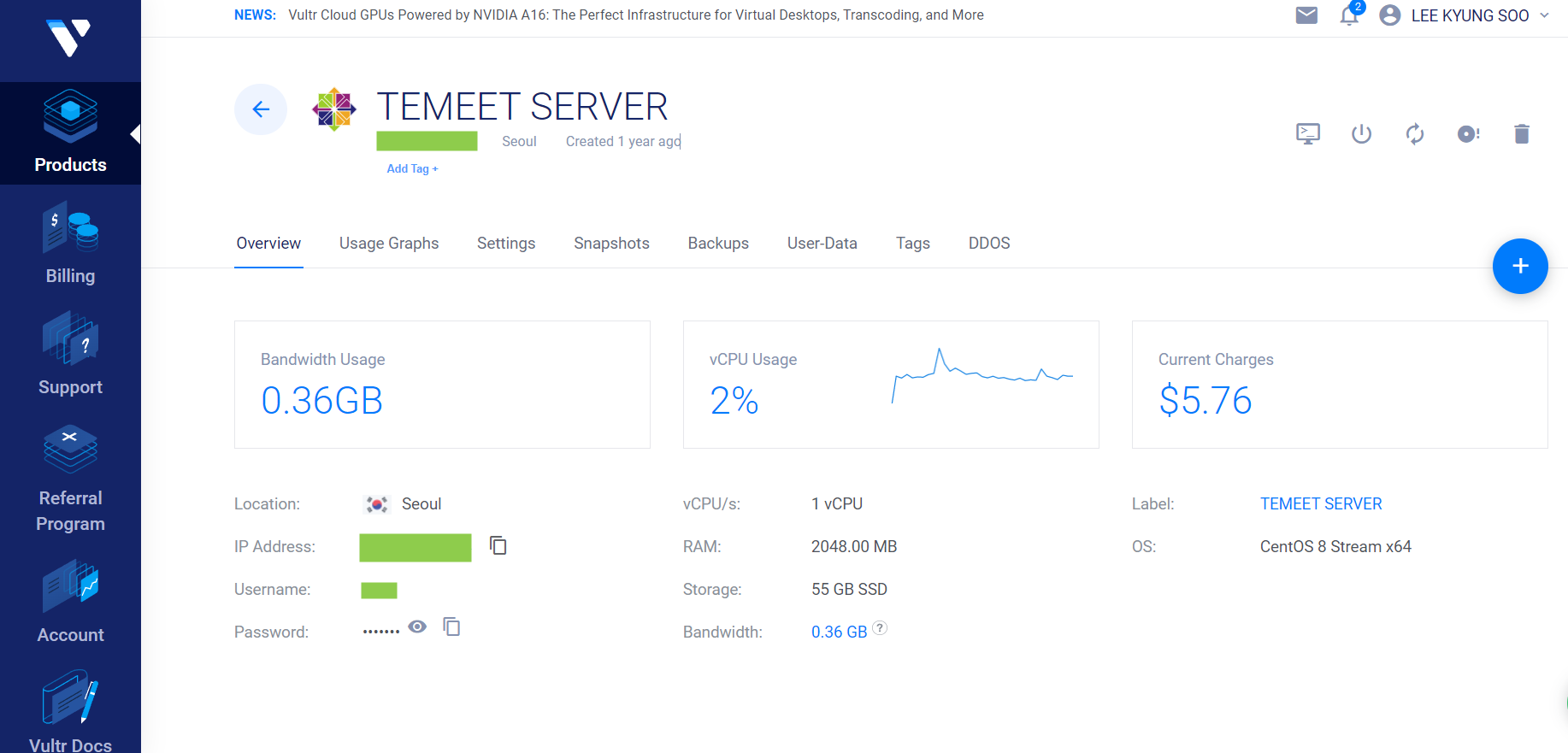Click the CentOS logo icon
This screenshot has width=1568, height=753.
334,109
